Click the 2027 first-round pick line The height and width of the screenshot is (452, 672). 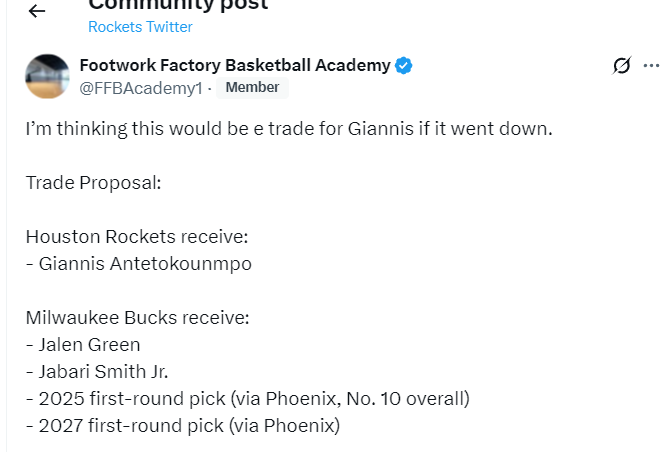(183, 426)
